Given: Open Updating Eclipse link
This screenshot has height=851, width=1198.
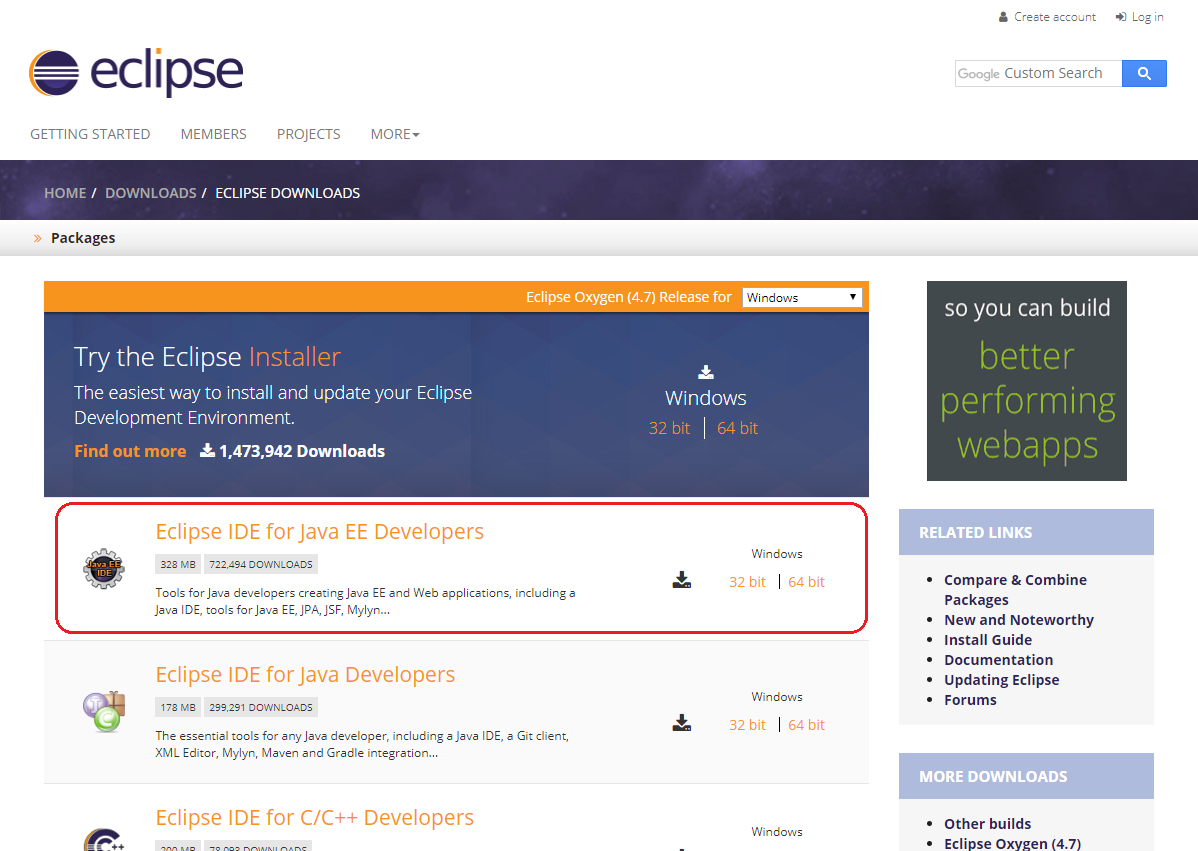Looking at the screenshot, I should point(1002,680).
